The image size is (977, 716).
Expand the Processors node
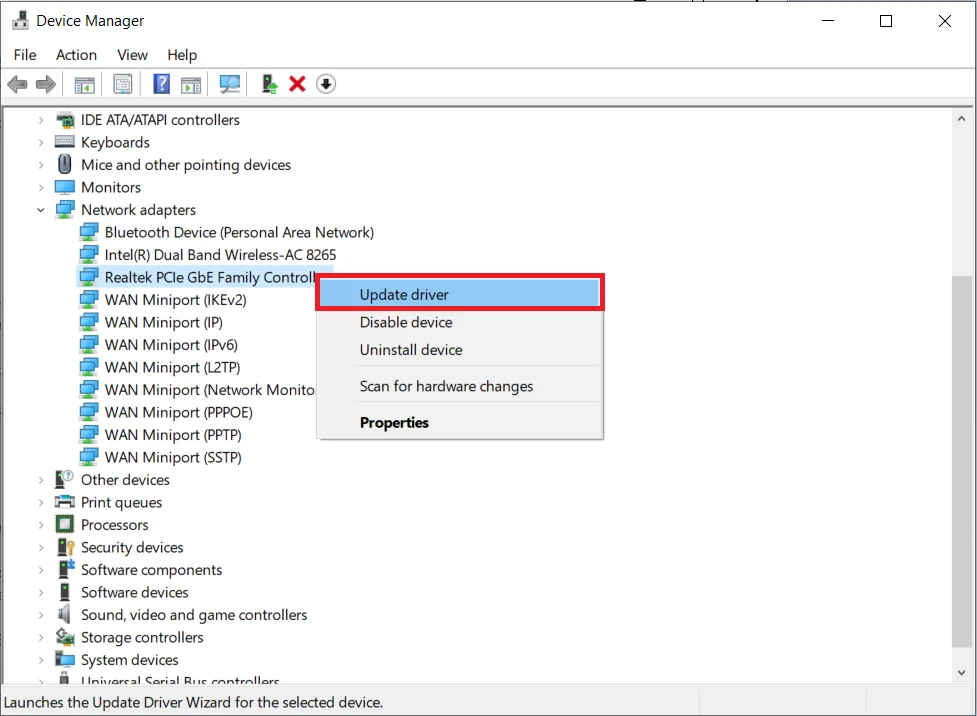click(x=41, y=525)
